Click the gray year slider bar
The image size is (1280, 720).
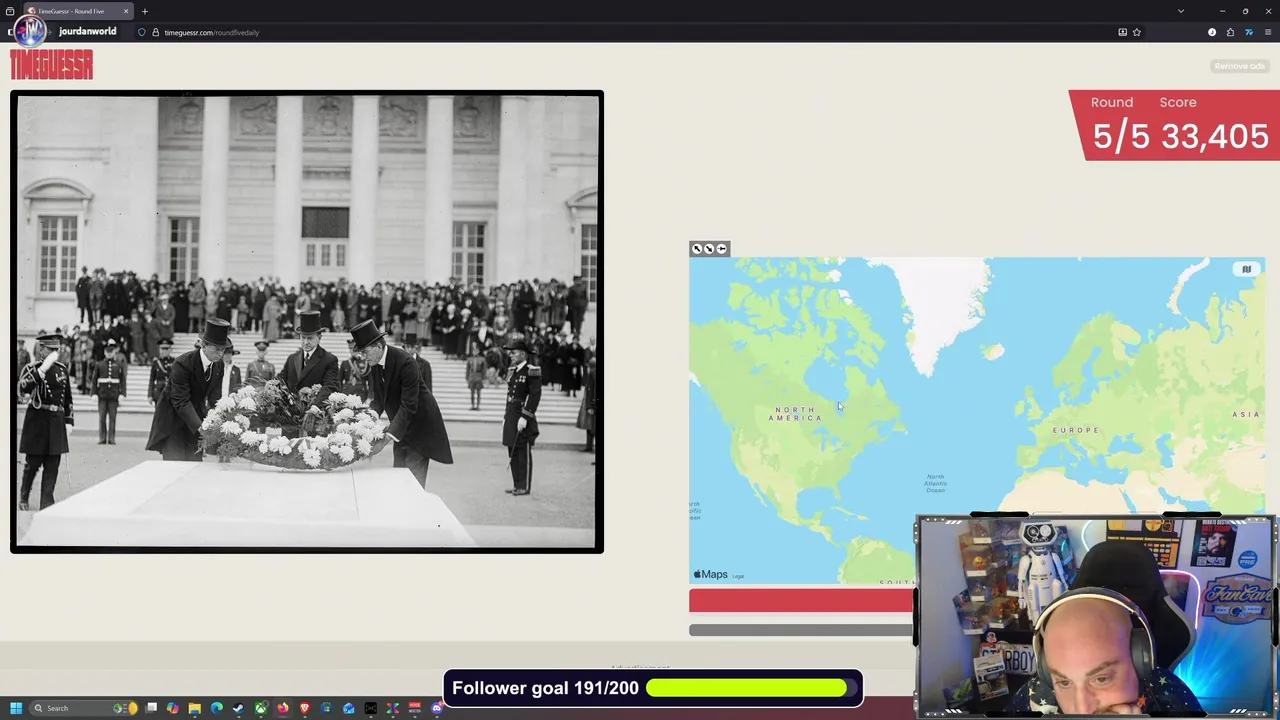pos(801,630)
